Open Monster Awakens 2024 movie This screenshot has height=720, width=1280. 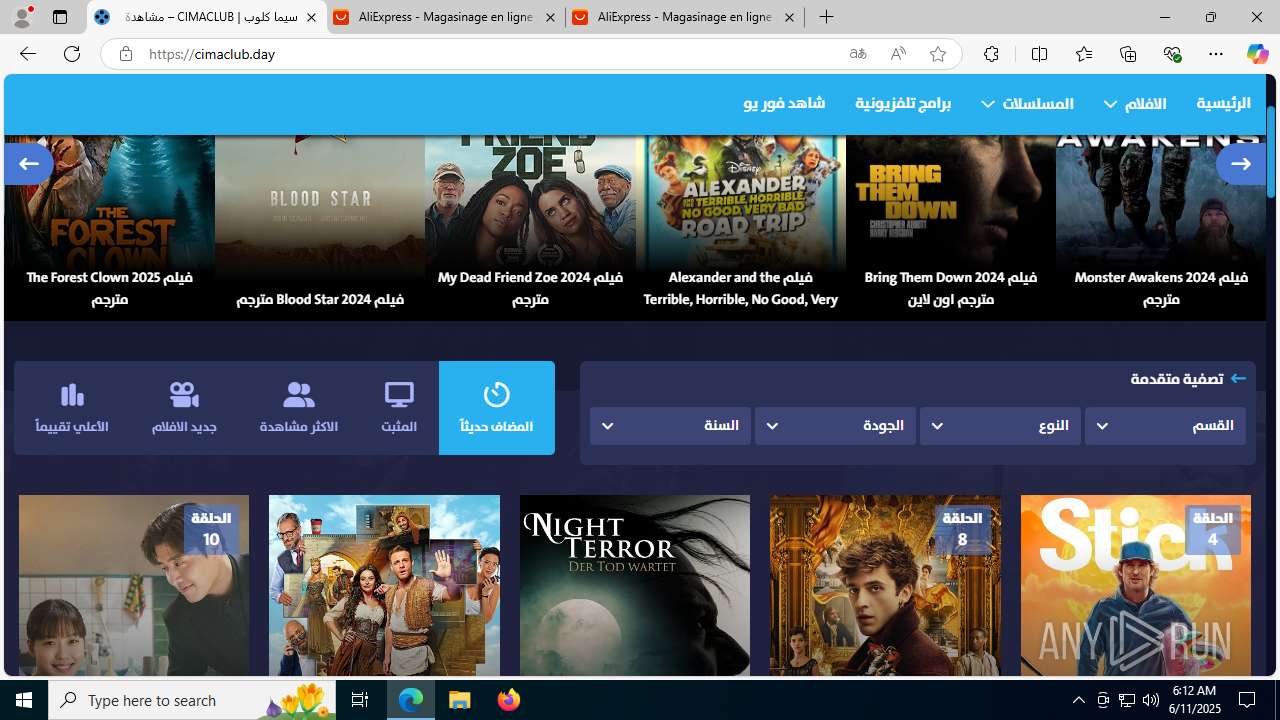tap(1161, 228)
